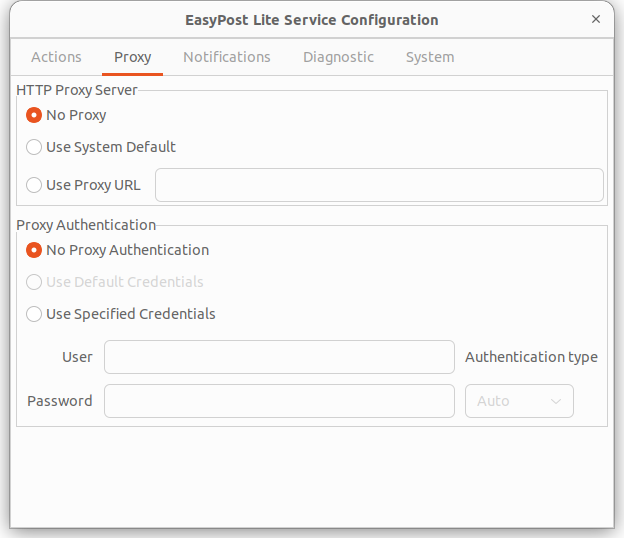Go to the Diagnostic tab

(x=338, y=57)
